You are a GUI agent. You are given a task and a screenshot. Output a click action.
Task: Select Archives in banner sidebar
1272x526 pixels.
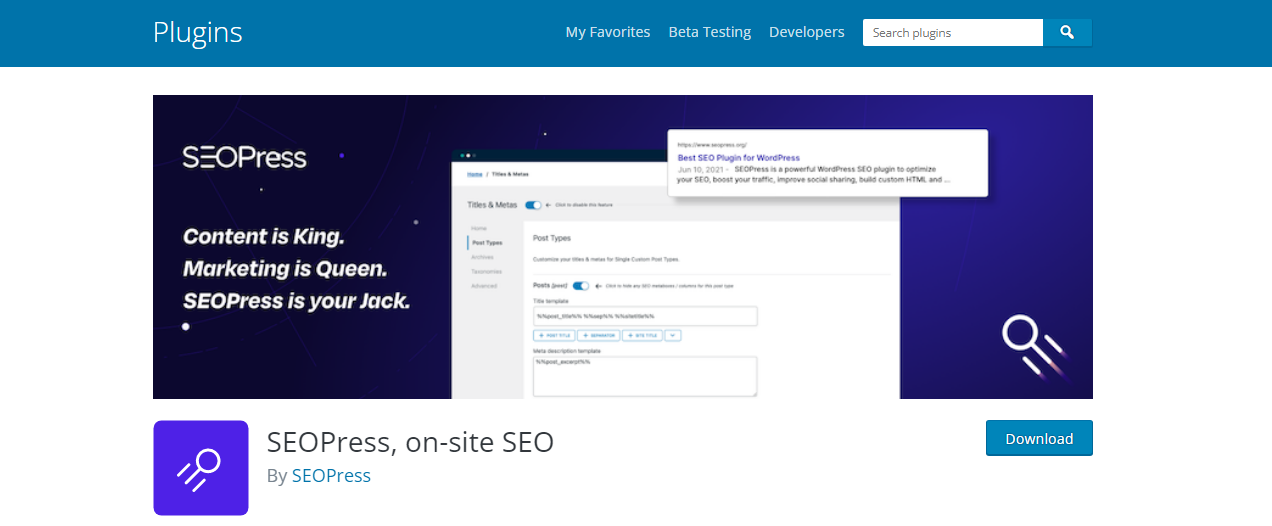pyautogui.click(x=483, y=257)
